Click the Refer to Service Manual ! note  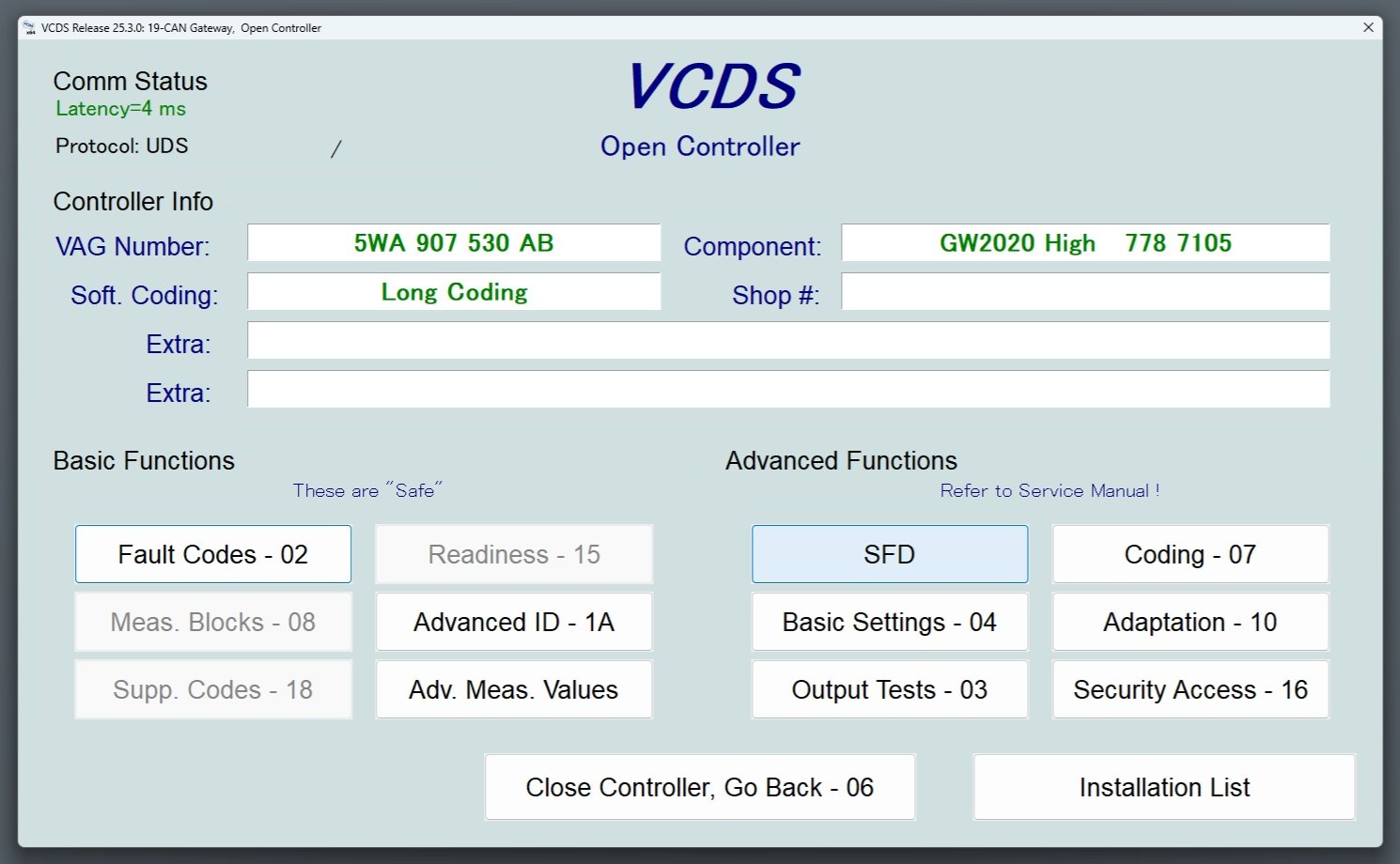tap(1050, 490)
